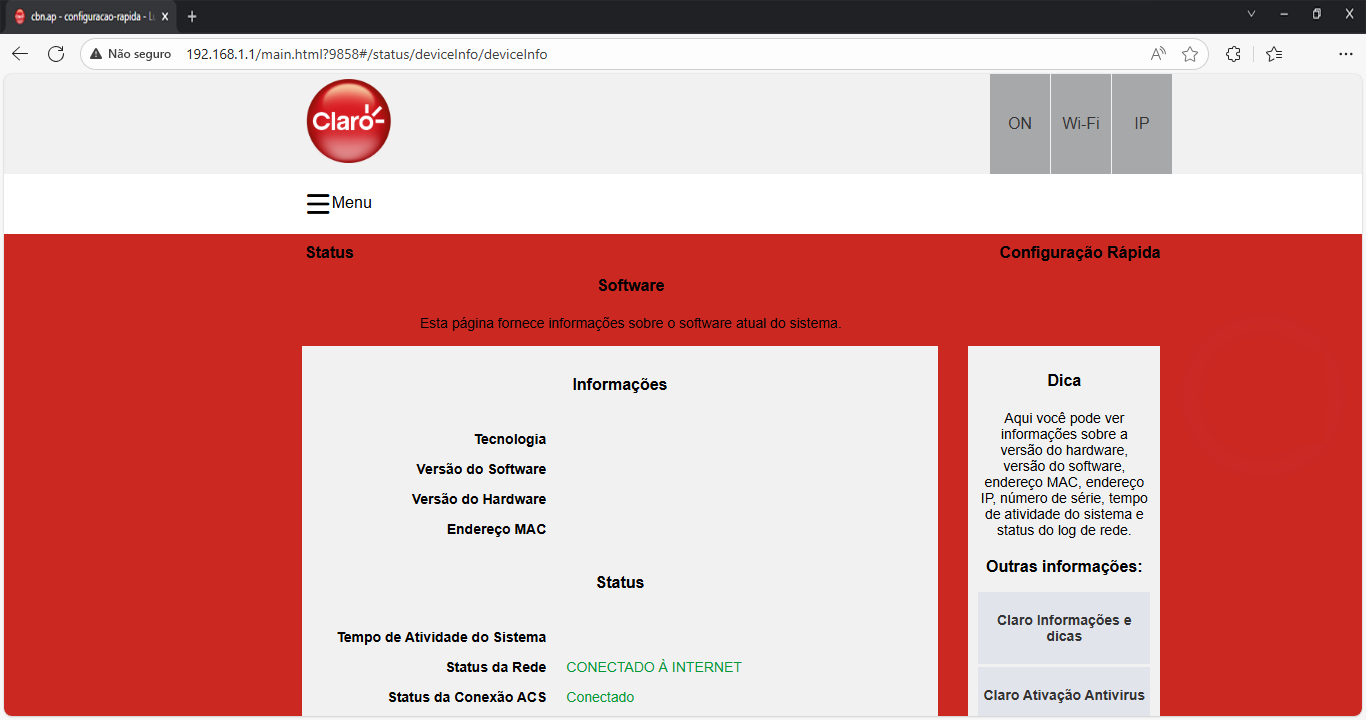This screenshot has height=720, width=1366.
Task: Open the Favorites list icon
Action: 1274,54
